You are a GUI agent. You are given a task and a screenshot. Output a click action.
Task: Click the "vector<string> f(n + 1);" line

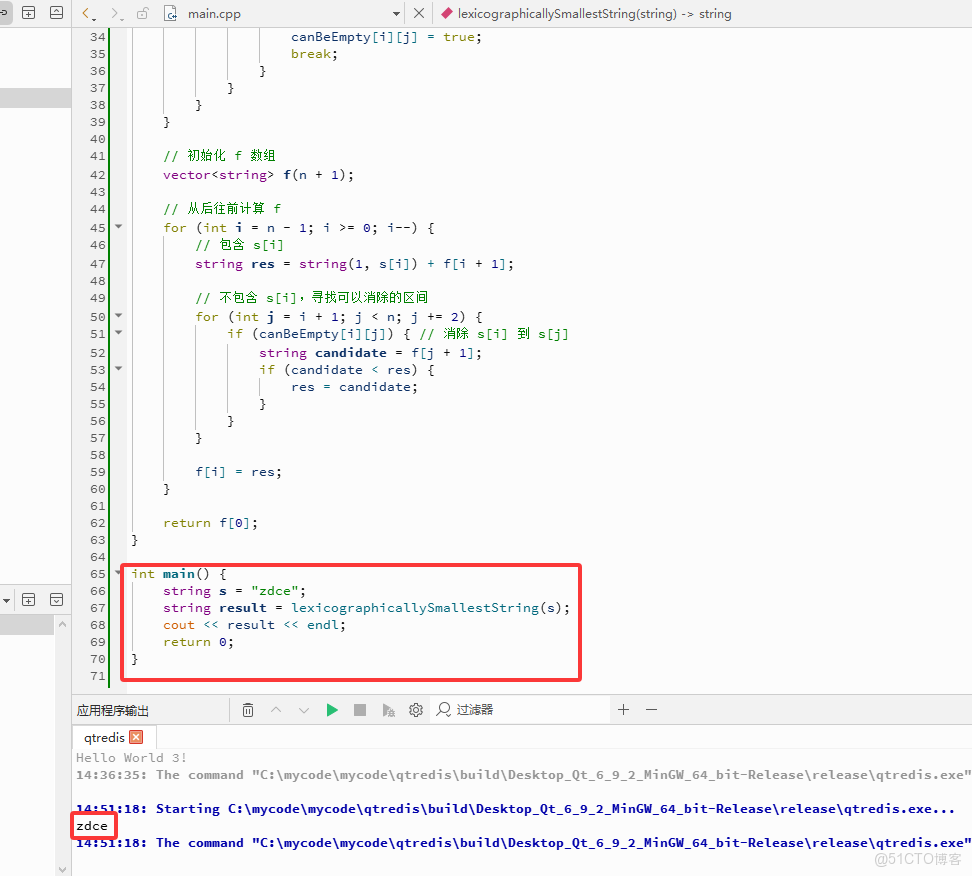(x=258, y=175)
